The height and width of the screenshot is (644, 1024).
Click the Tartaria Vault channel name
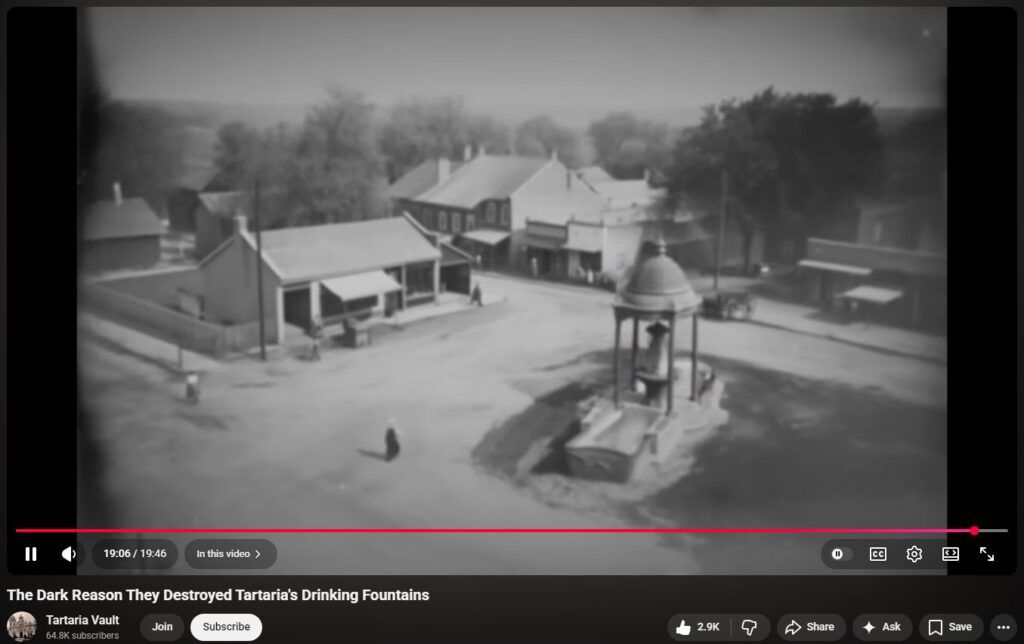[x=82, y=620]
